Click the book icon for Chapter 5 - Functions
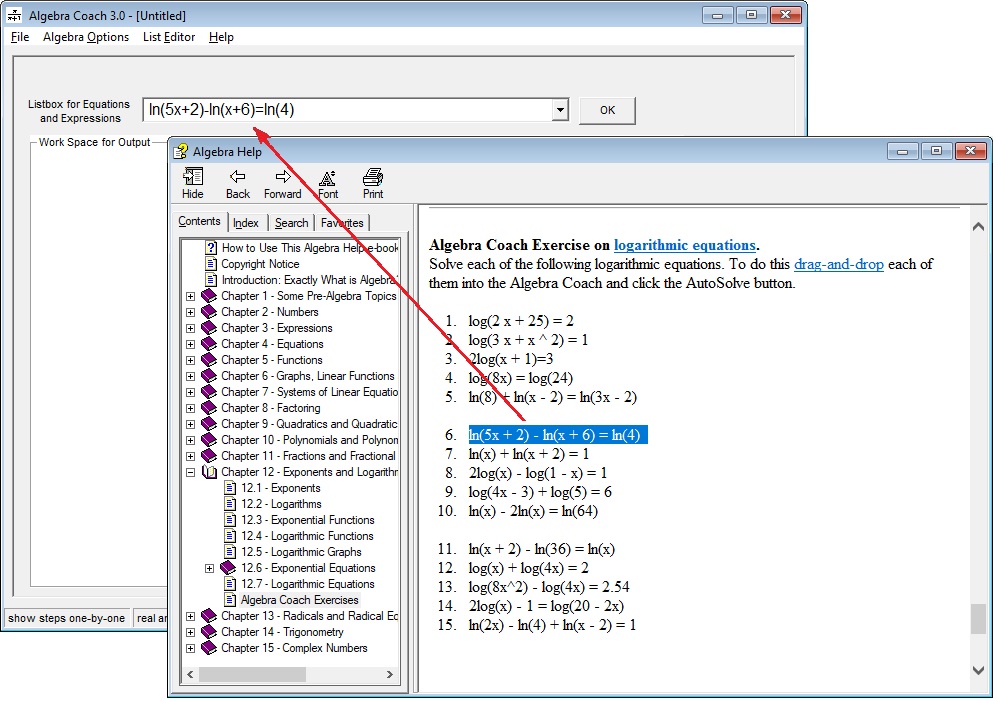 [x=209, y=360]
